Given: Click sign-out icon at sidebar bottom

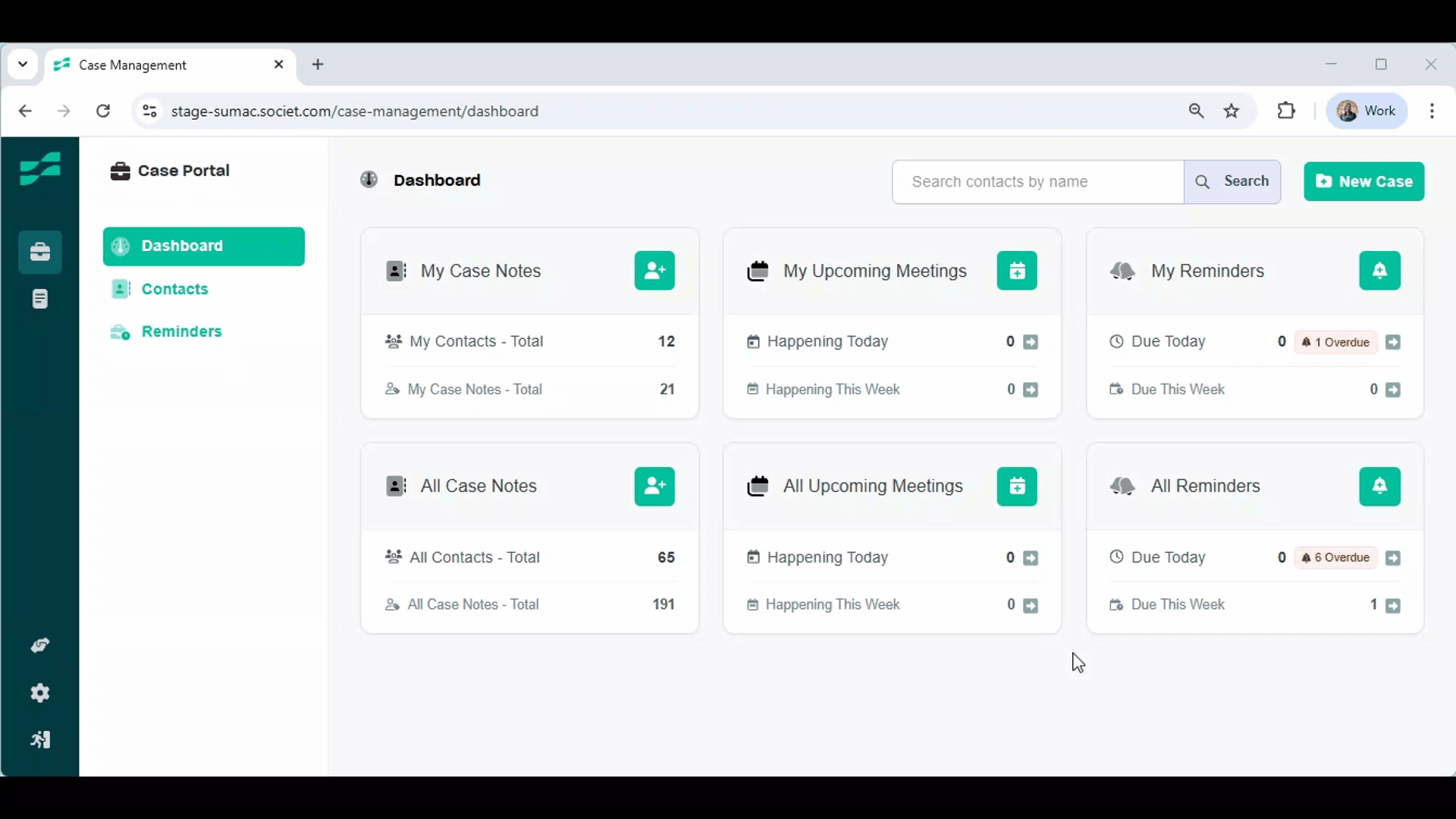Looking at the screenshot, I should 40,740.
